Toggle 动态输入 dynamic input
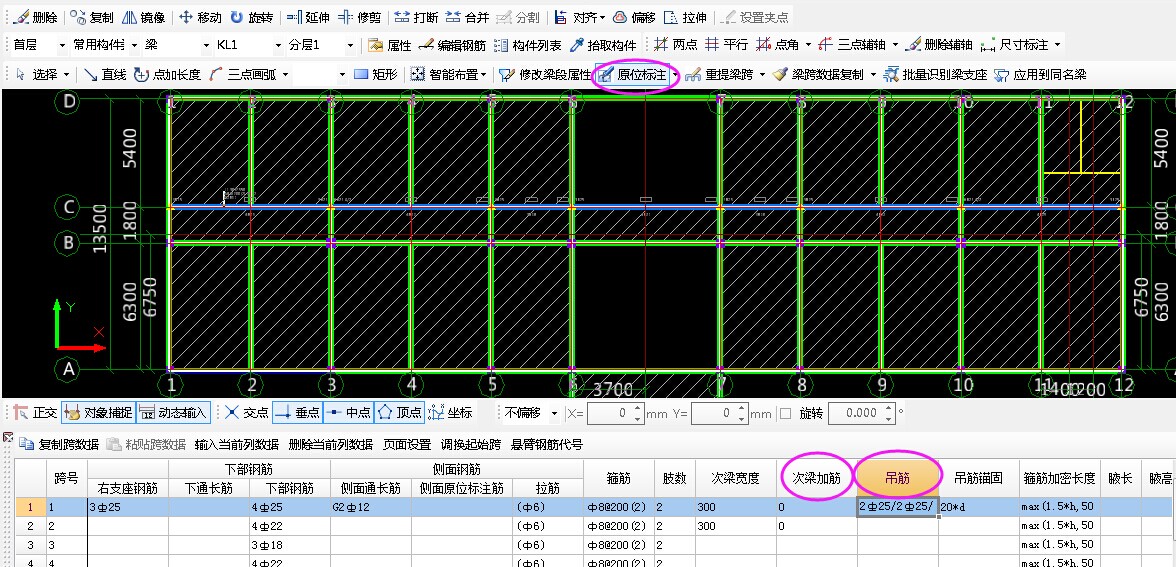This screenshot has width=1176, height=567. pos(174,412)
